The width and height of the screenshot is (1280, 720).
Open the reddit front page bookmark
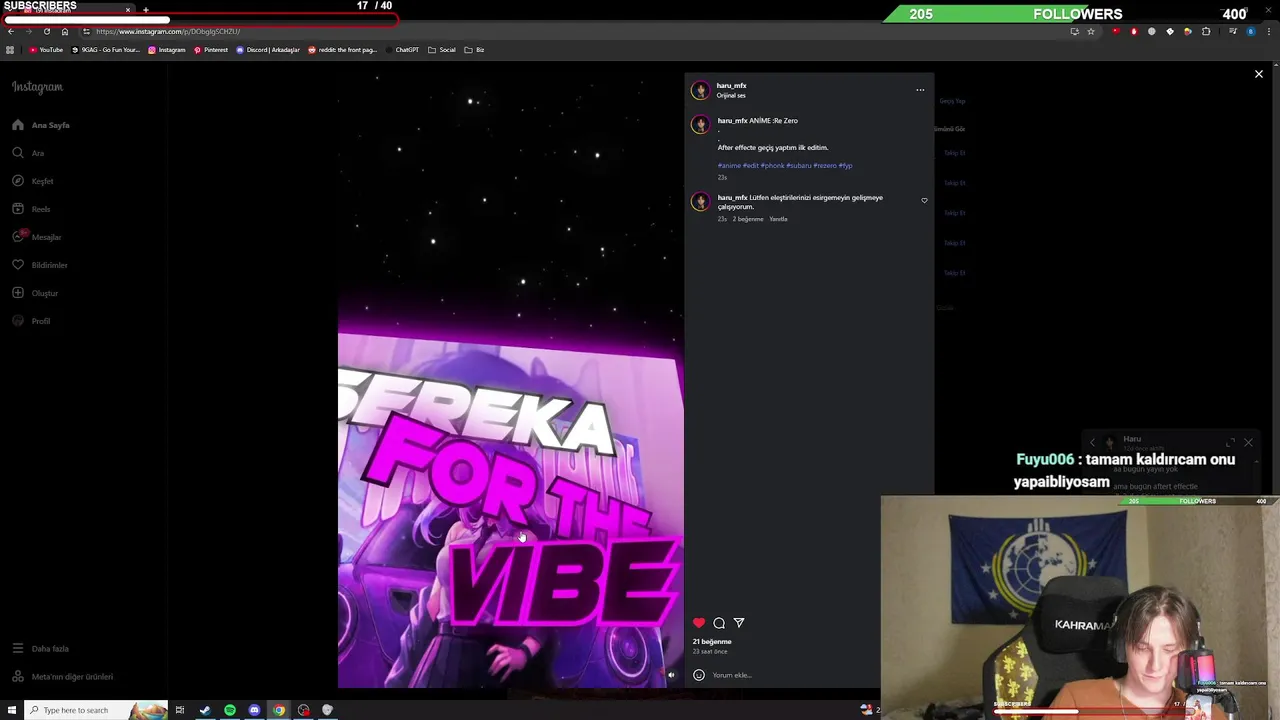343,50
